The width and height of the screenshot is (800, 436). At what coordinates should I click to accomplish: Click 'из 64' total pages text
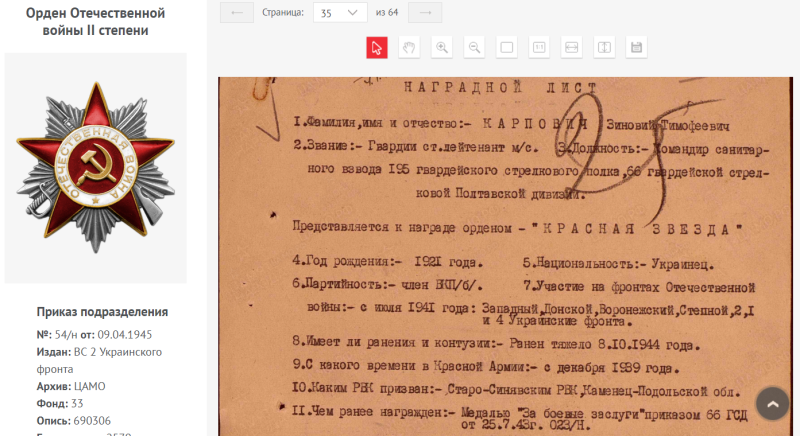(387, 12)
